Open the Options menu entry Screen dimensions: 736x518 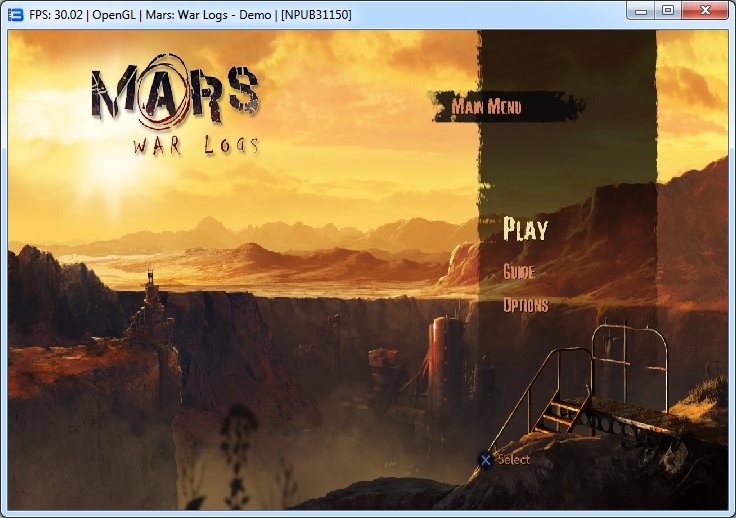(x=526, y=305)
